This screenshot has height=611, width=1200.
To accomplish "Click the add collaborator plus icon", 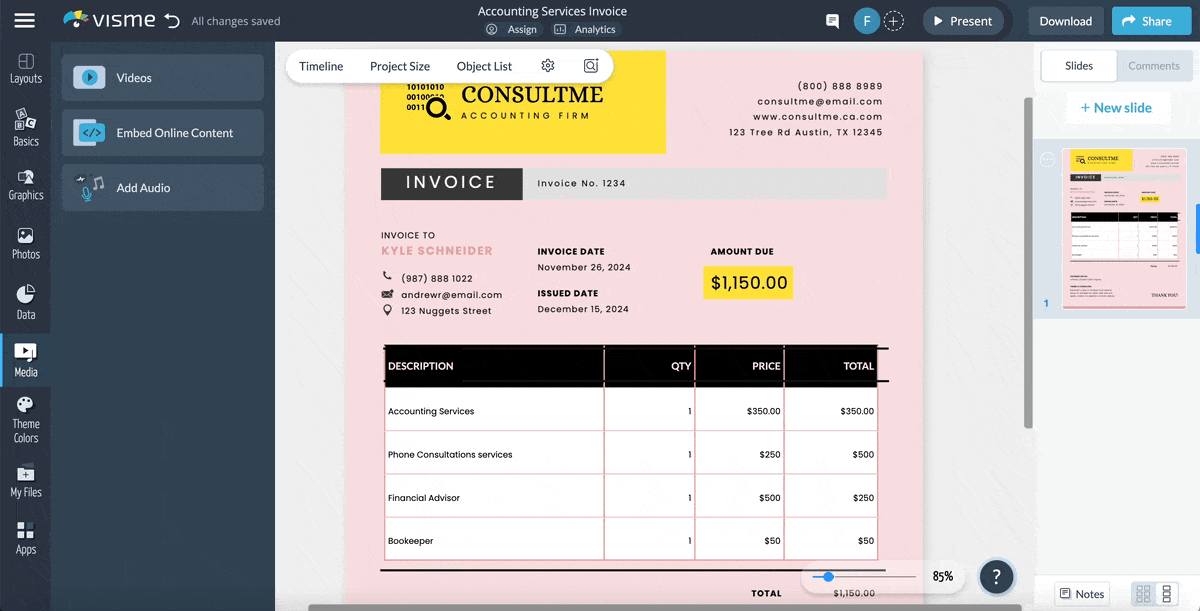I will point(894,21).
